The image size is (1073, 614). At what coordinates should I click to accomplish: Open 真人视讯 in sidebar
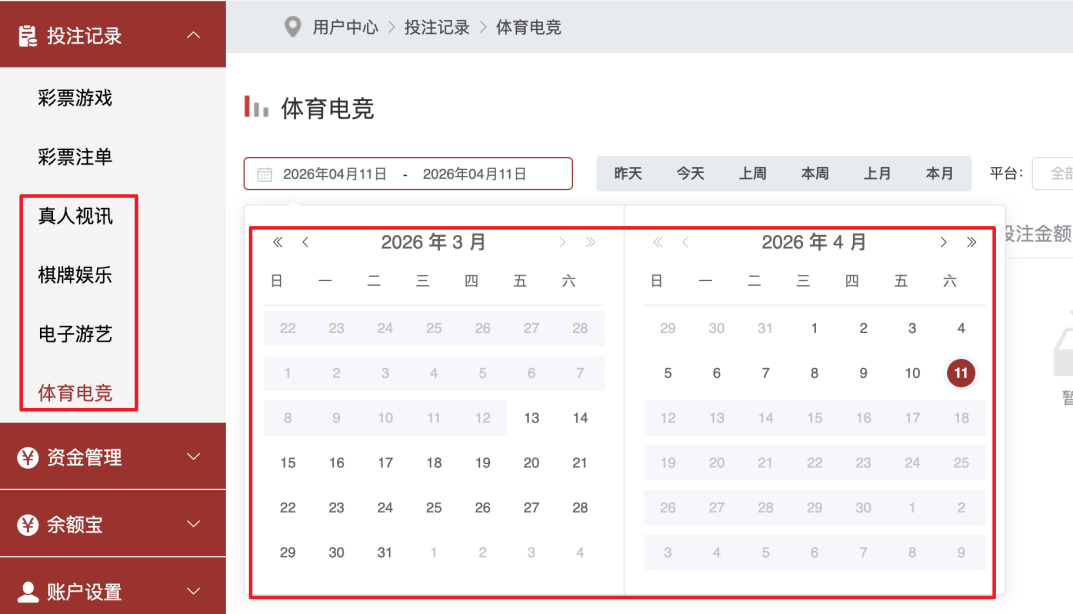pos(76,216)
